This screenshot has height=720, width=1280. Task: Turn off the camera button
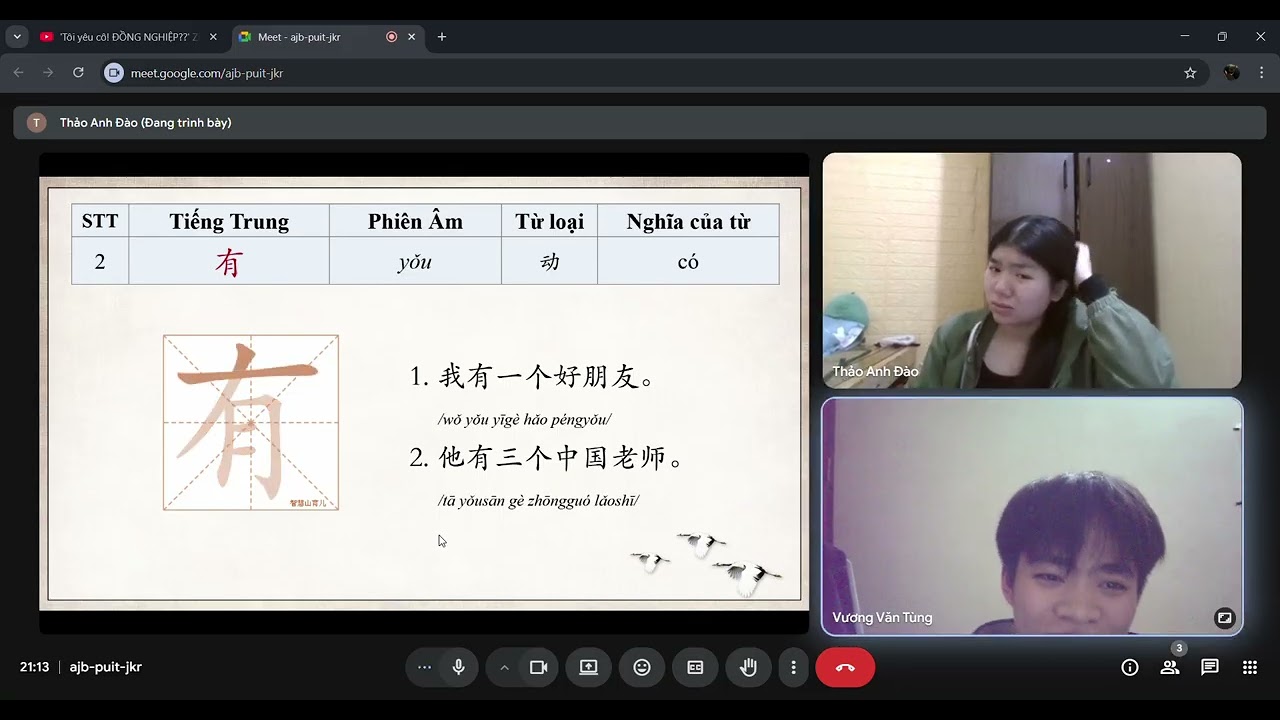coord(539,667)
